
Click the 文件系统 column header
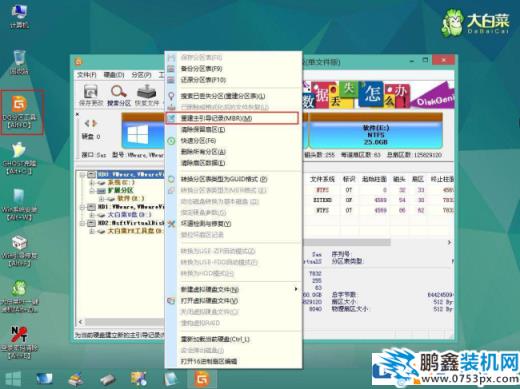pyautogui.click(x=322, y=179)
